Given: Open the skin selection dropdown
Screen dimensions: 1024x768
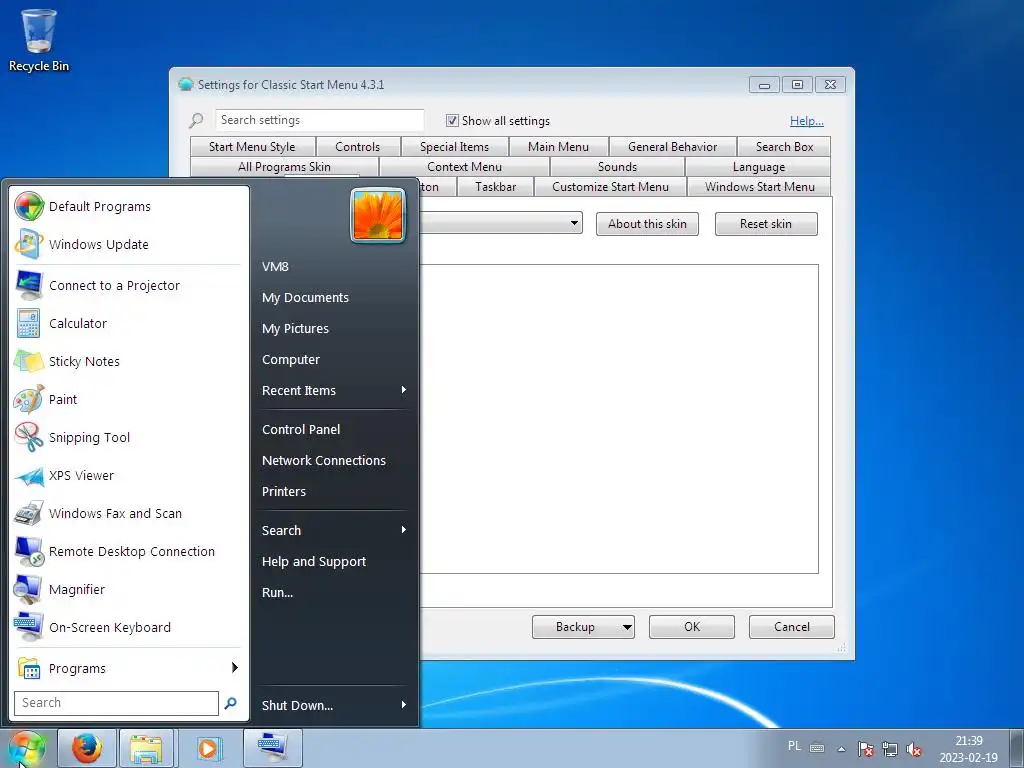Looking at the screenshot, I should (x=574, y=223).
